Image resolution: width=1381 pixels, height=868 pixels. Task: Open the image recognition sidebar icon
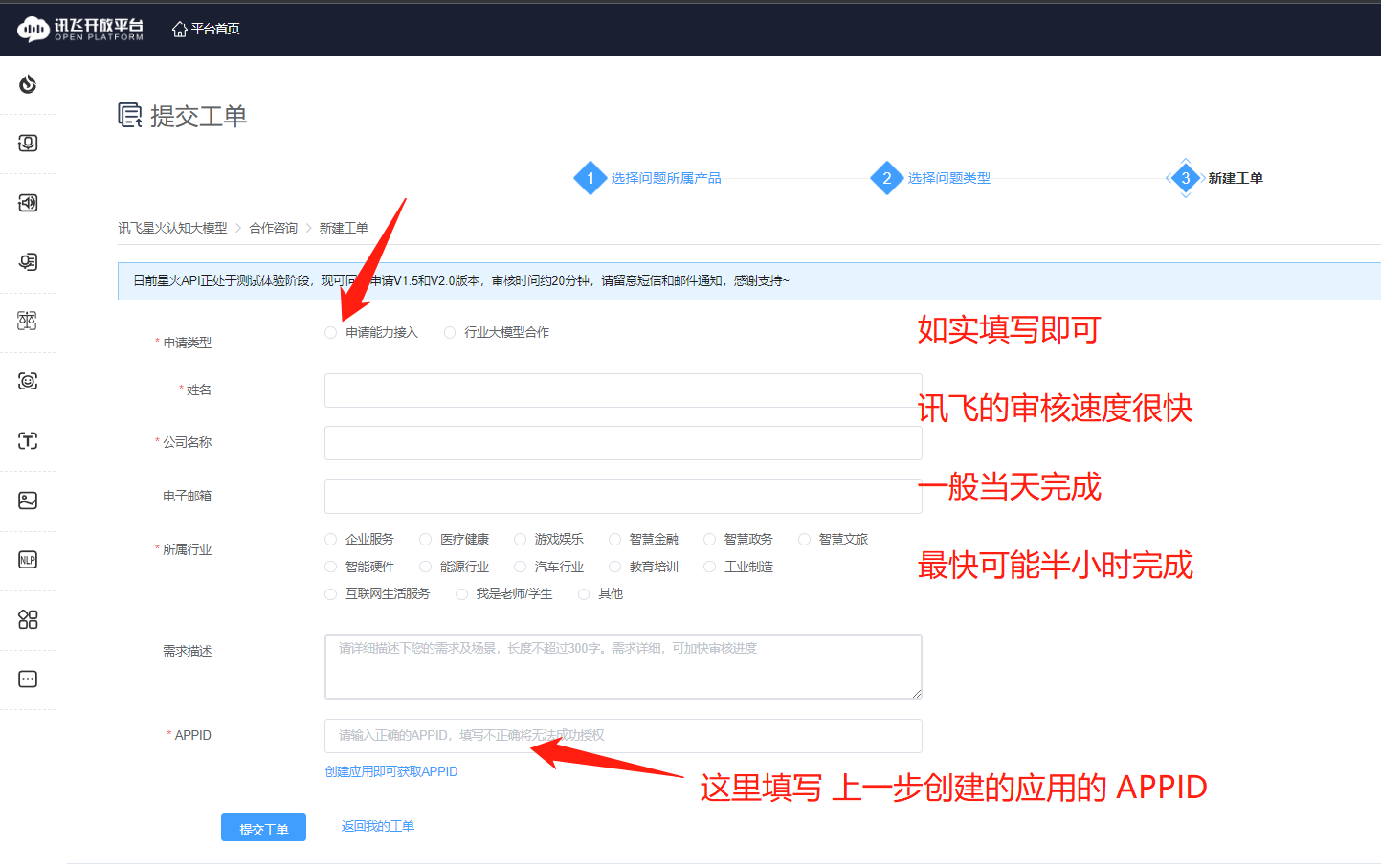(x=28, y=501)
